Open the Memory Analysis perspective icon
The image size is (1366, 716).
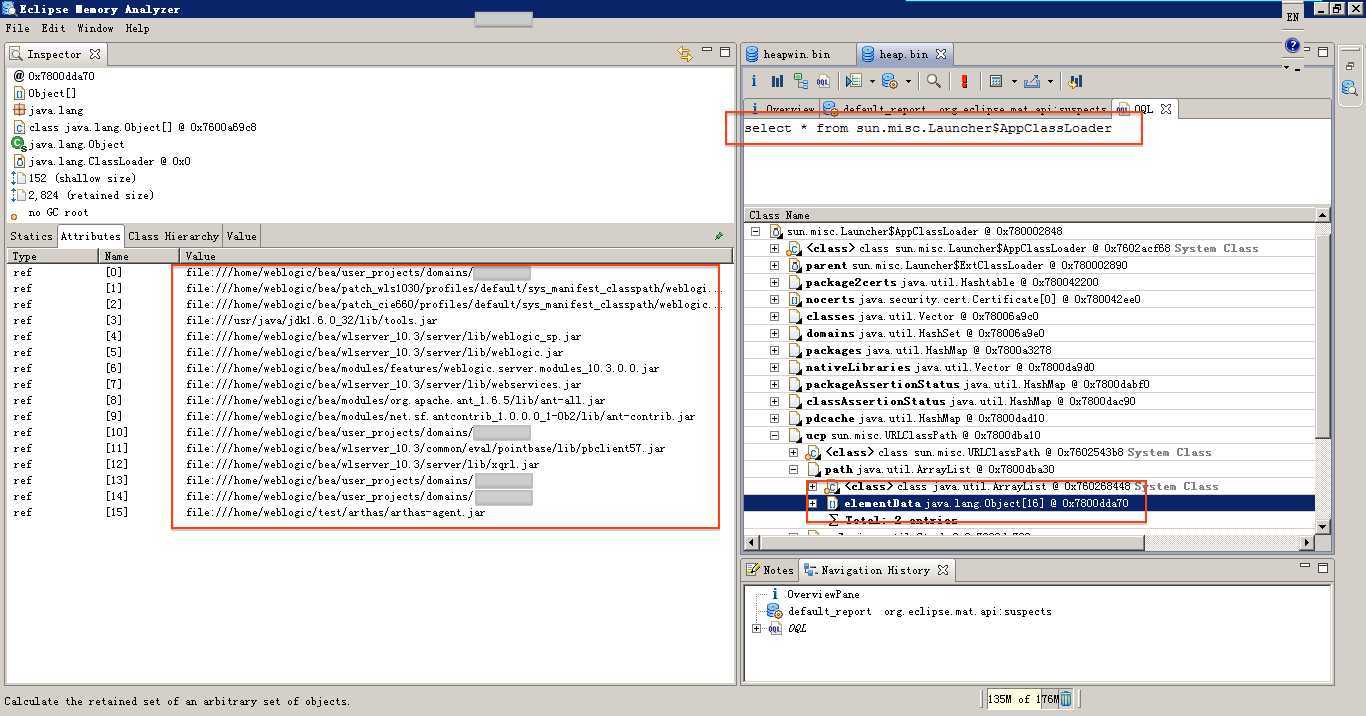[x=1349, y=88]
